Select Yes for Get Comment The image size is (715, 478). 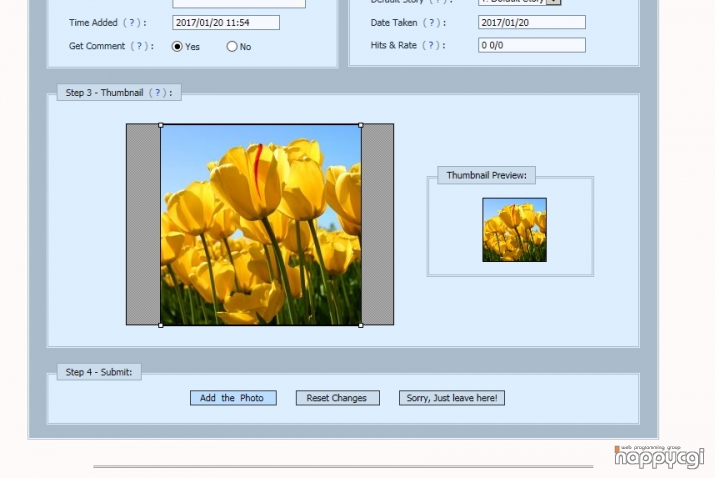coord(177,47)
